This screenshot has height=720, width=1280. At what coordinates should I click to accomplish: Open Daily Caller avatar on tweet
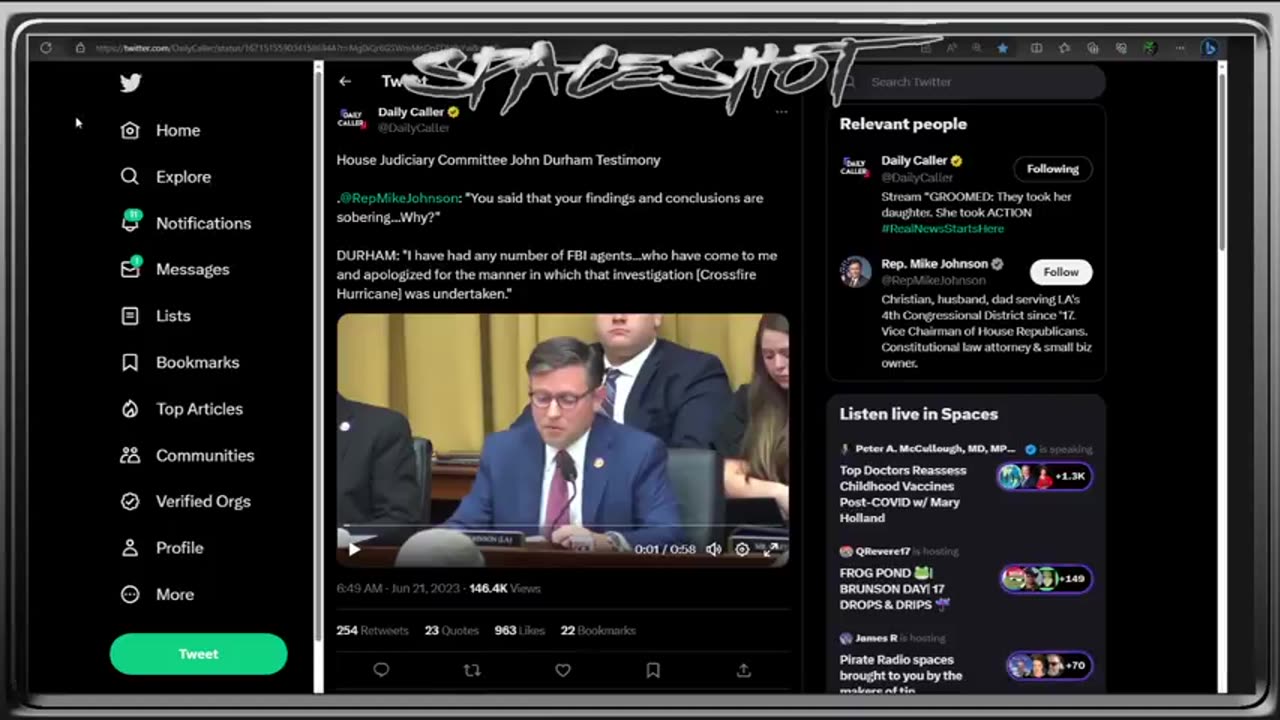pos(352,119)
